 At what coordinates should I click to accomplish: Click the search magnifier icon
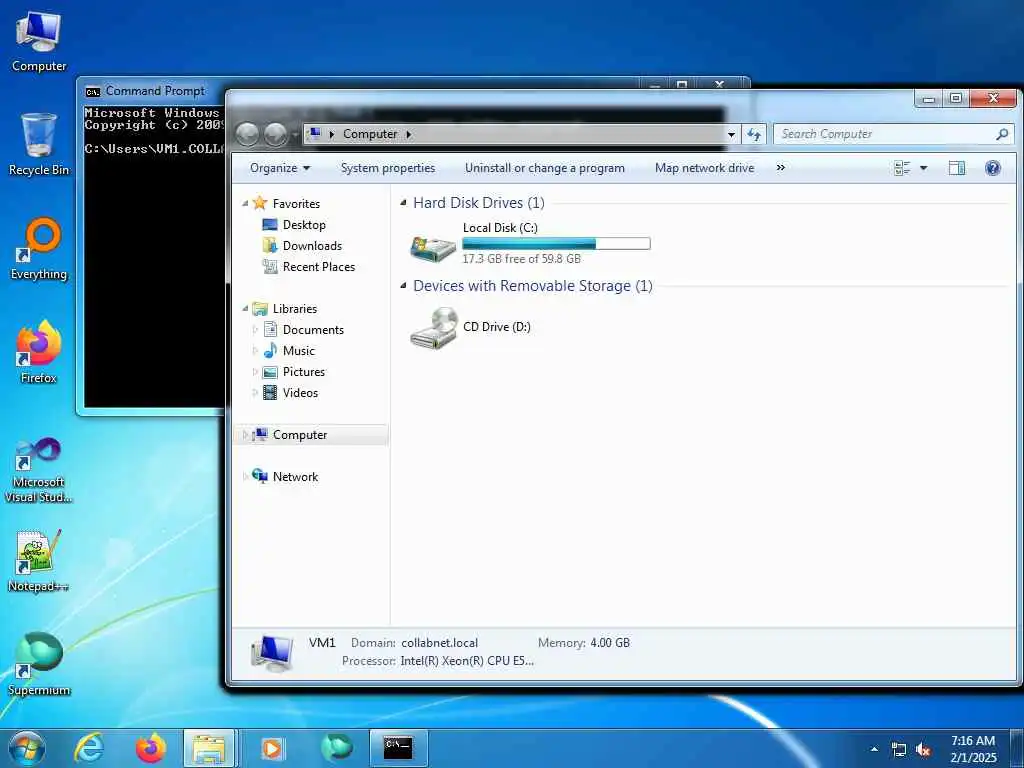[x=1002, y=134]
